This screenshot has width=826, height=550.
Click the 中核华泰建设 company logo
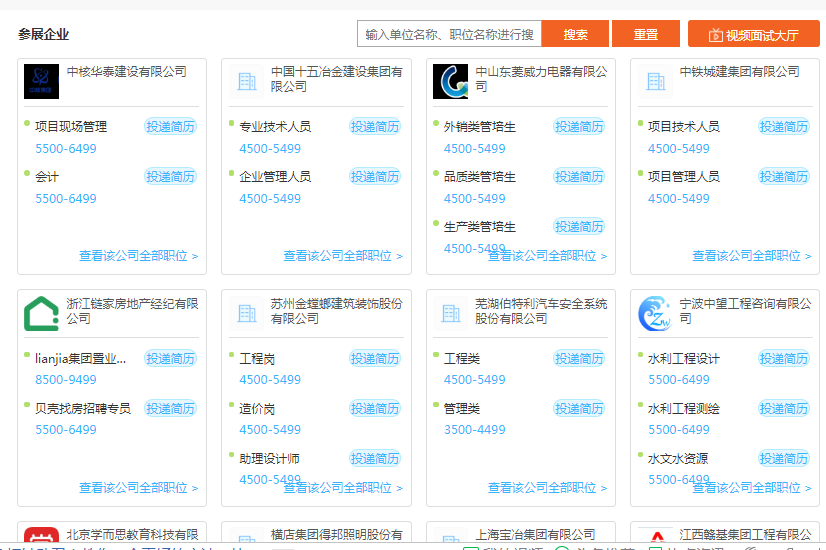tap(41, 81)
